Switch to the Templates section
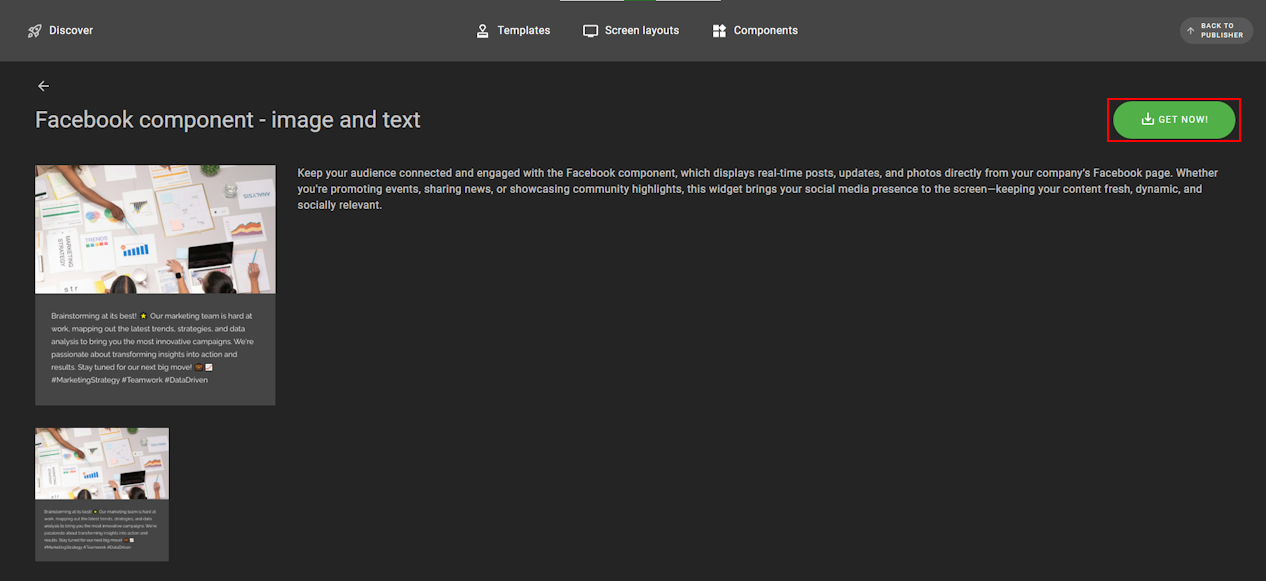 point(524,31)
